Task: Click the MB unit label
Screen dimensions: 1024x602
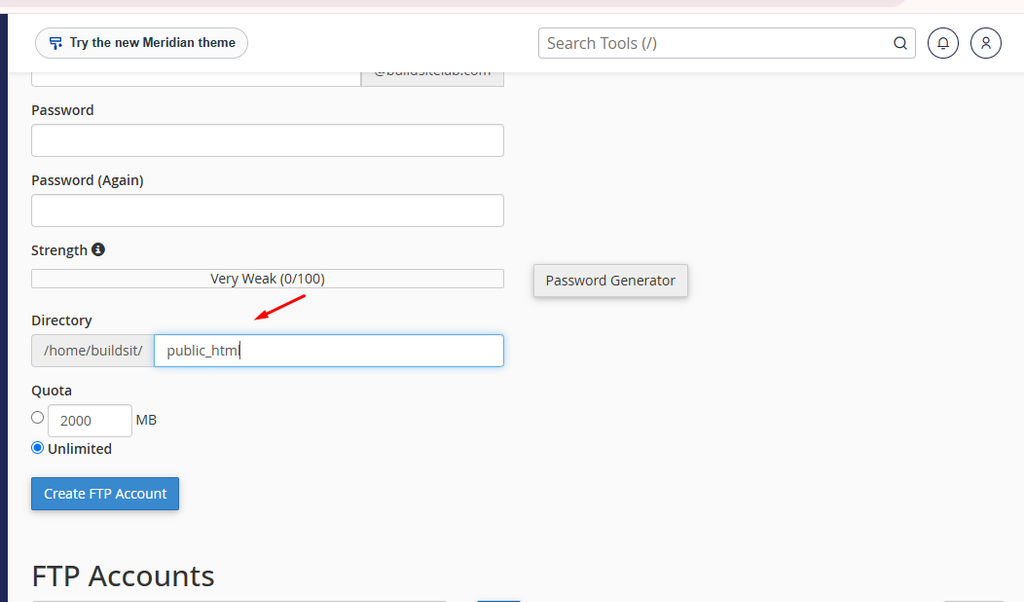Action: (146, 420)
